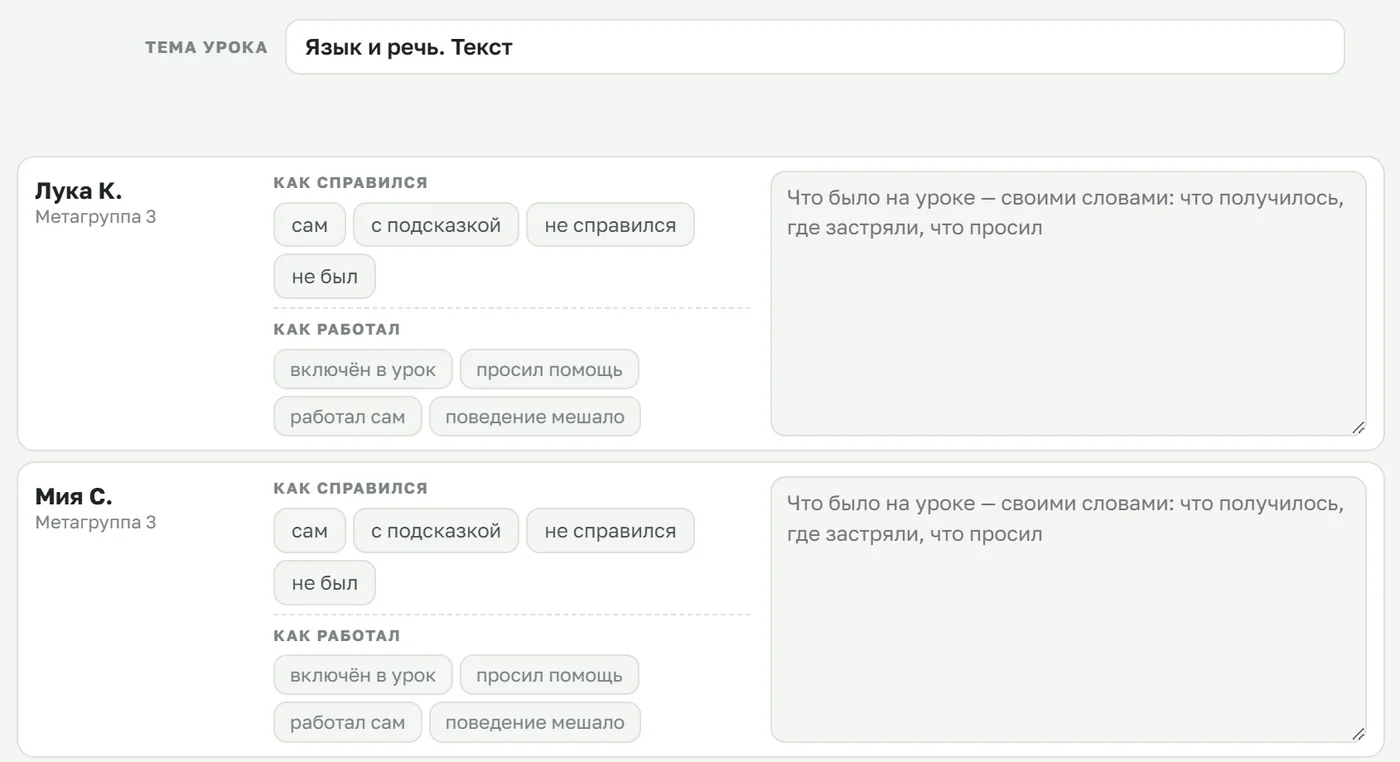
Task: Click 'КАК РАБОТАЛ' heading in Лука К. card
Action: tap(336, 329)
